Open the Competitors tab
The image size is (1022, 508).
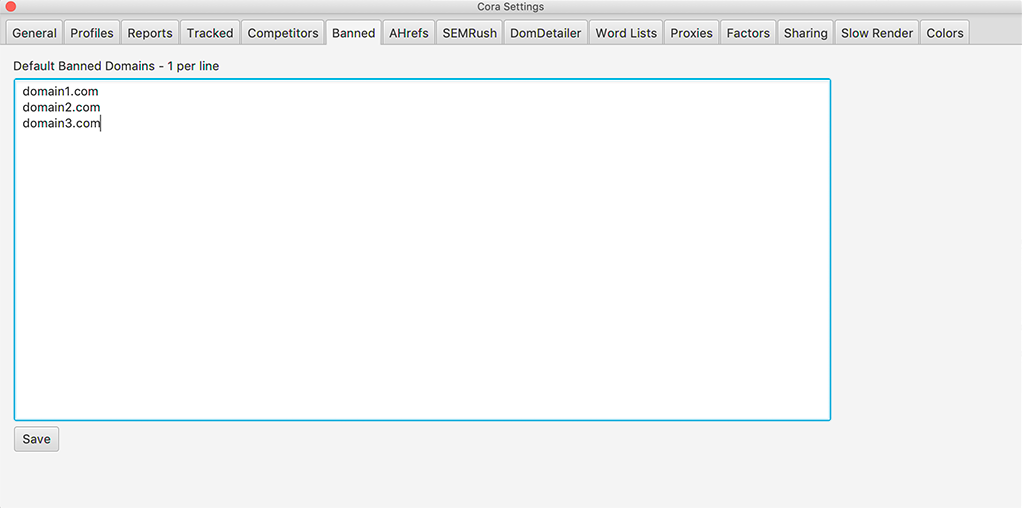coord(283,33)
